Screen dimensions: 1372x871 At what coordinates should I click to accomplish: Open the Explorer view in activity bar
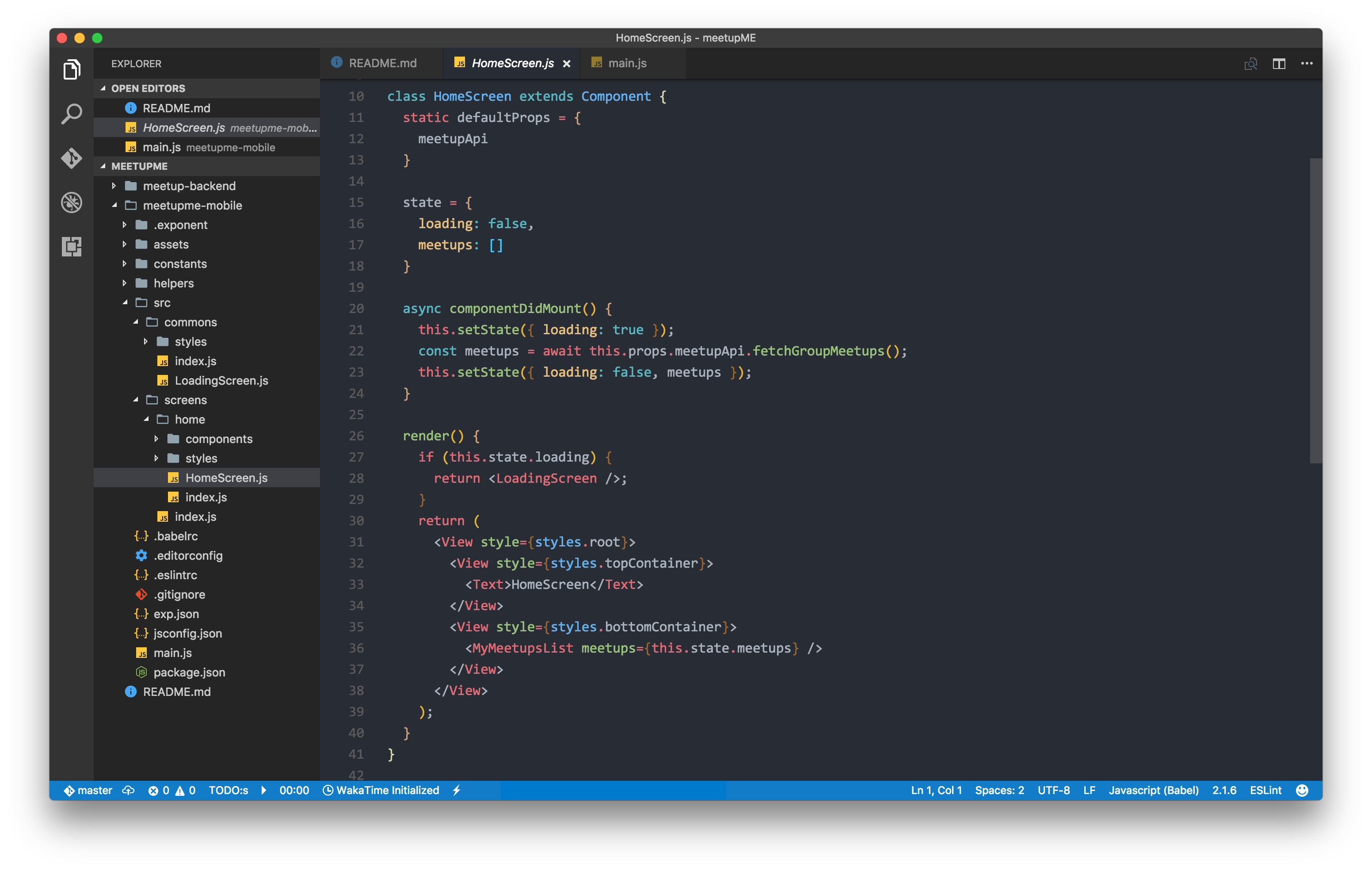72,69
